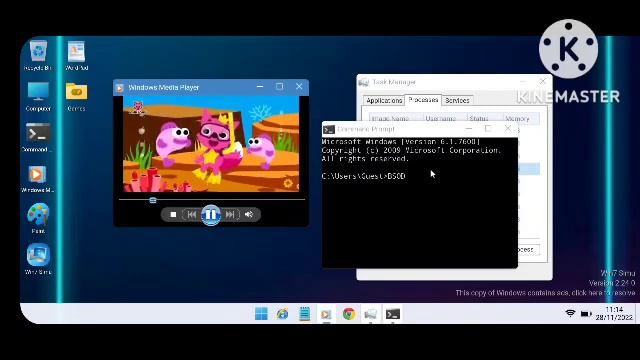Maximize the Command Prompt window

[x=488, y=129]
